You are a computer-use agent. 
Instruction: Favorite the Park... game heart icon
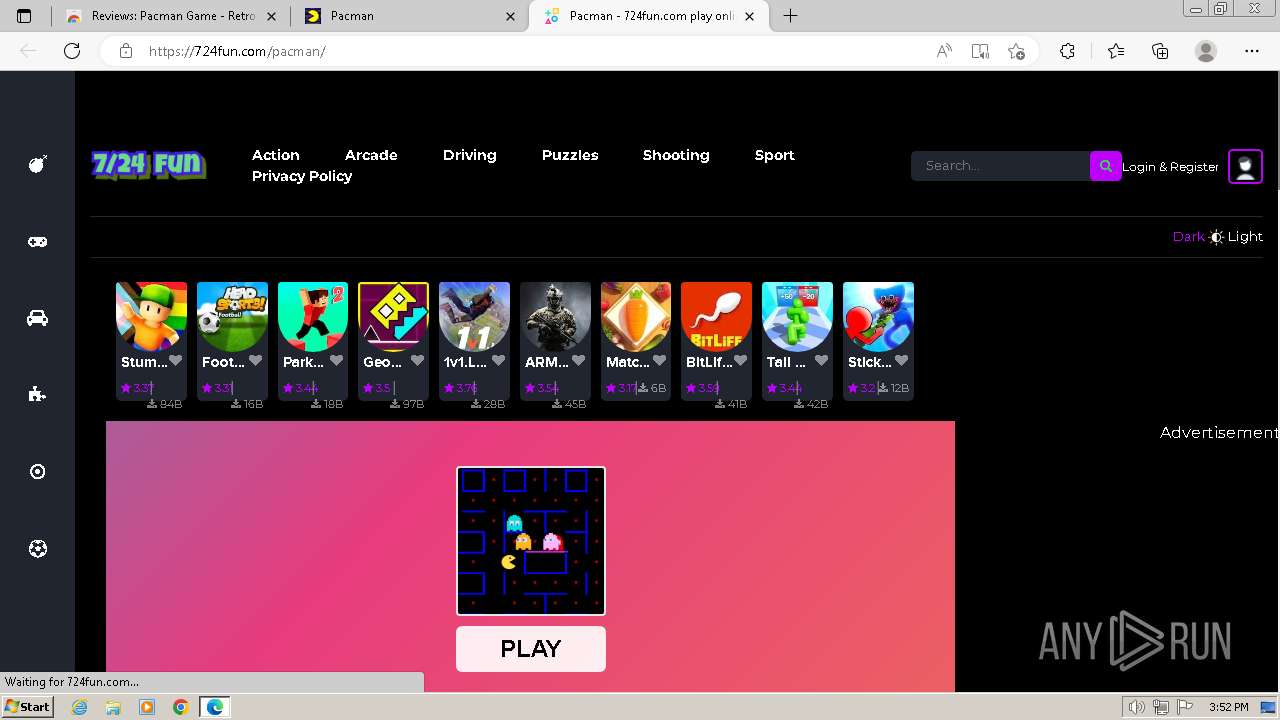click(x=336, y=361)
